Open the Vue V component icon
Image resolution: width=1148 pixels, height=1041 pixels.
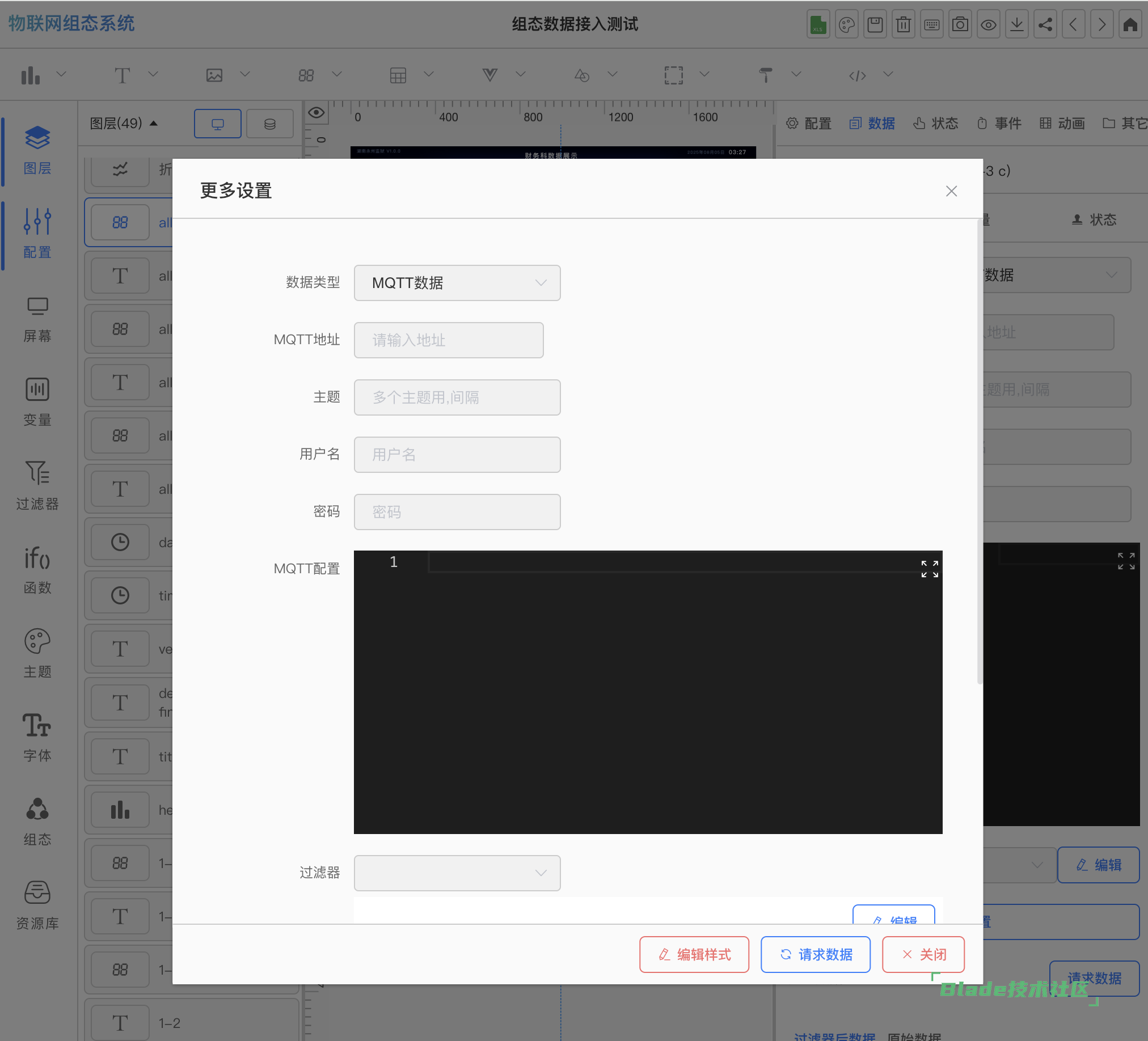coord(489,75)
